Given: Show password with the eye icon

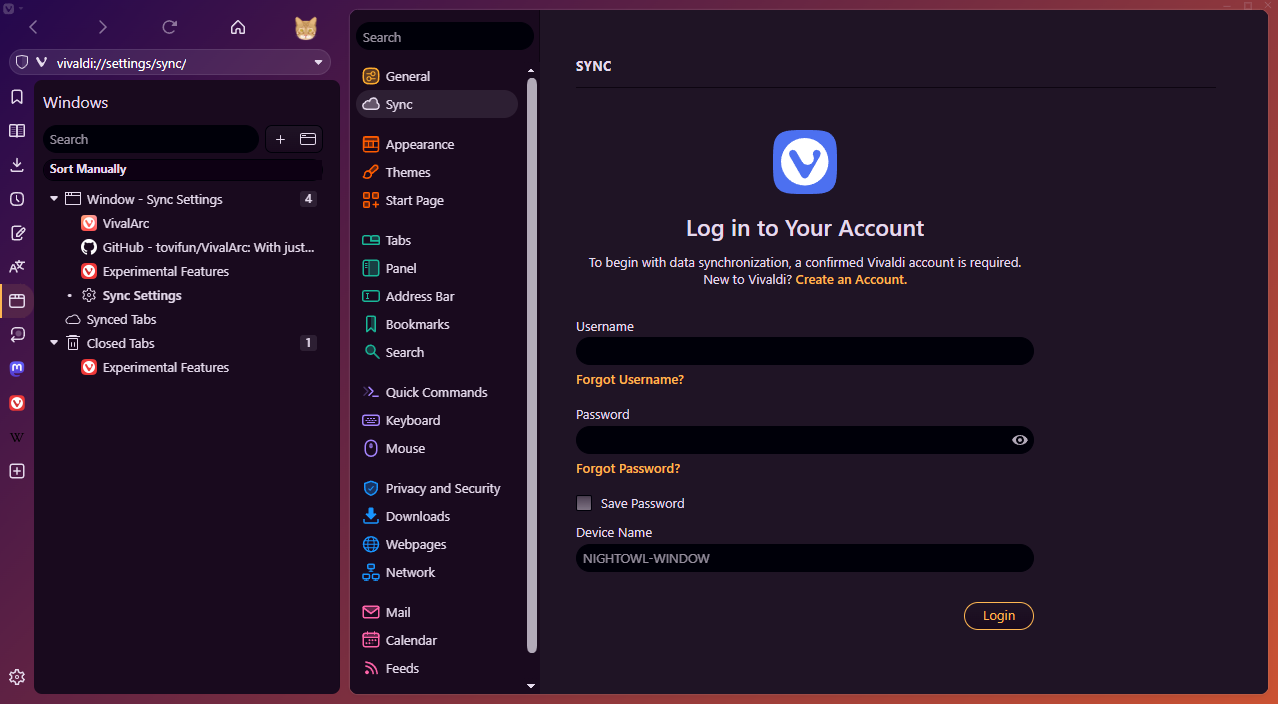Looking at the screenshot, I should tap(1020, 440).
